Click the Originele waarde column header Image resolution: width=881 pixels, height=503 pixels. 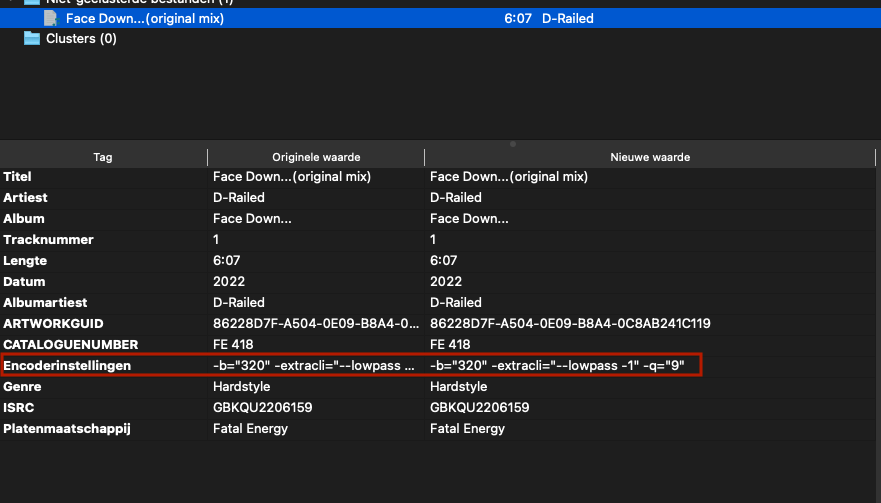coord(316,157)
